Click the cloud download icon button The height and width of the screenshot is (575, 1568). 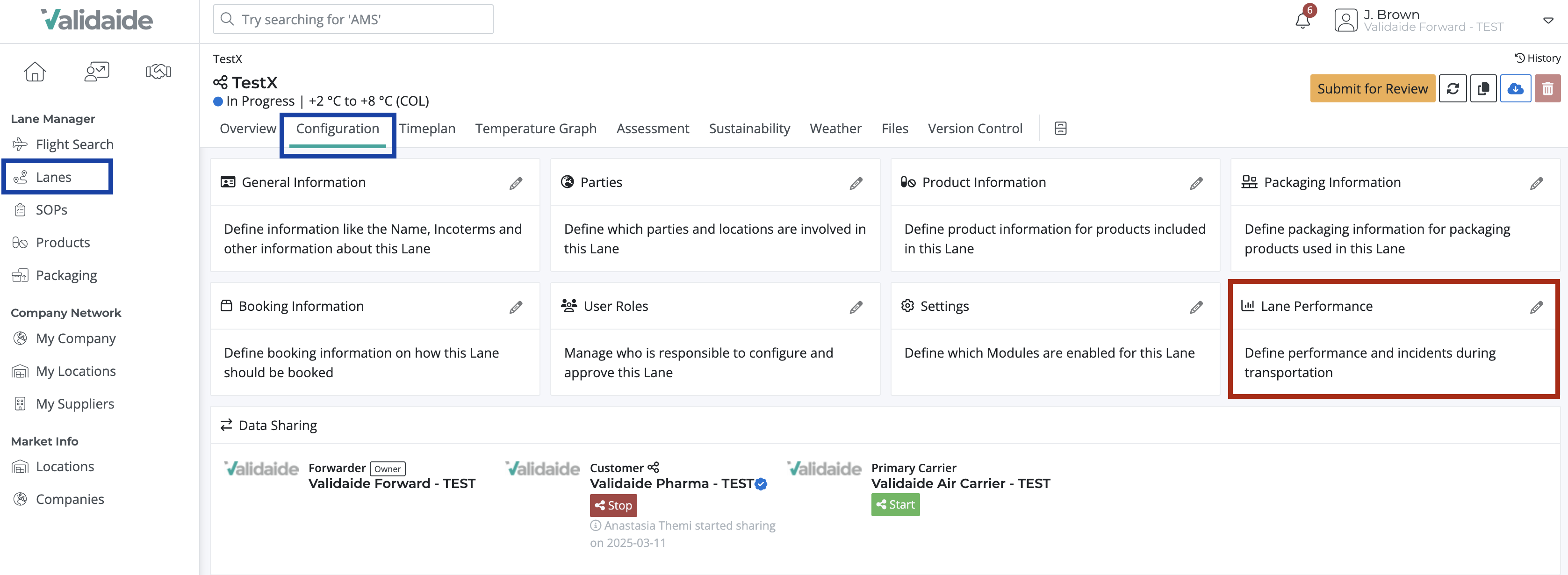1515,89
